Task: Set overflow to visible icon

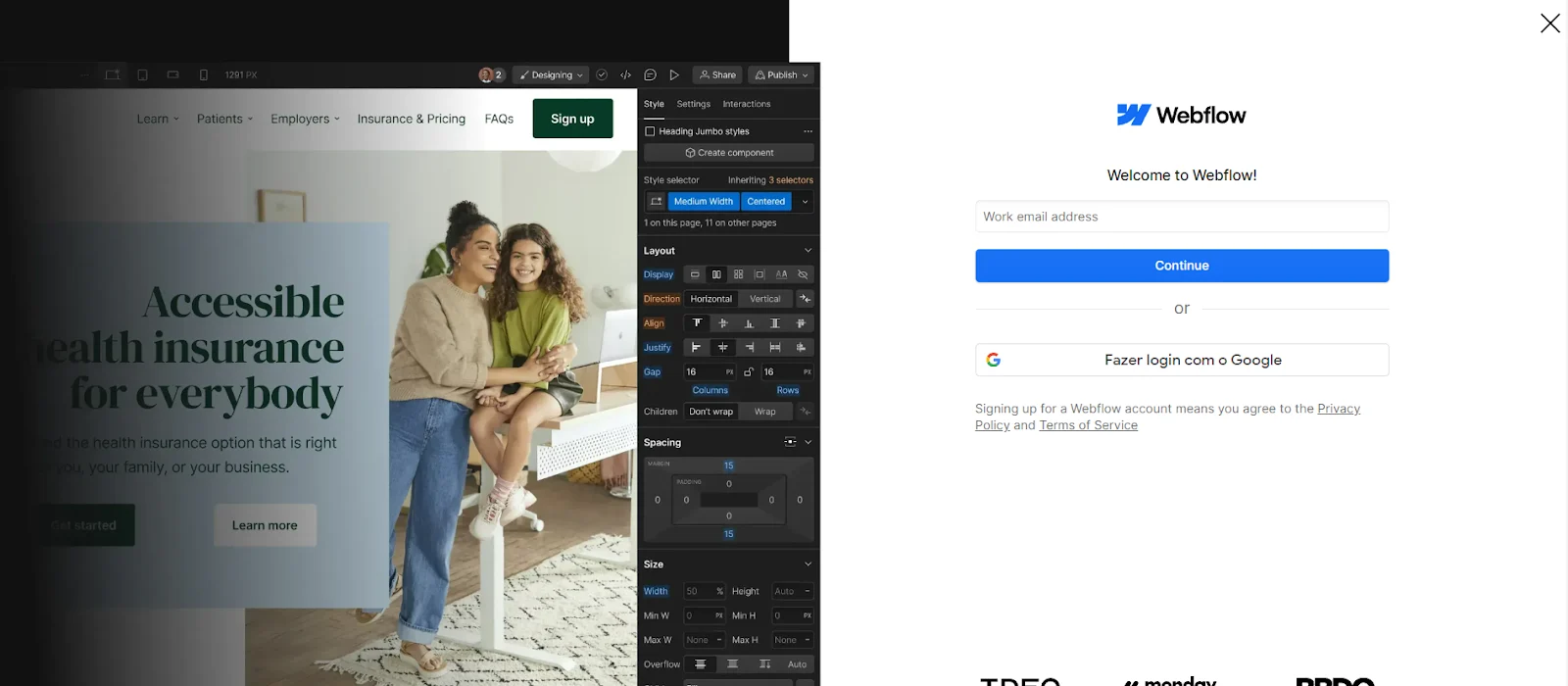Action: coord(701,664)
